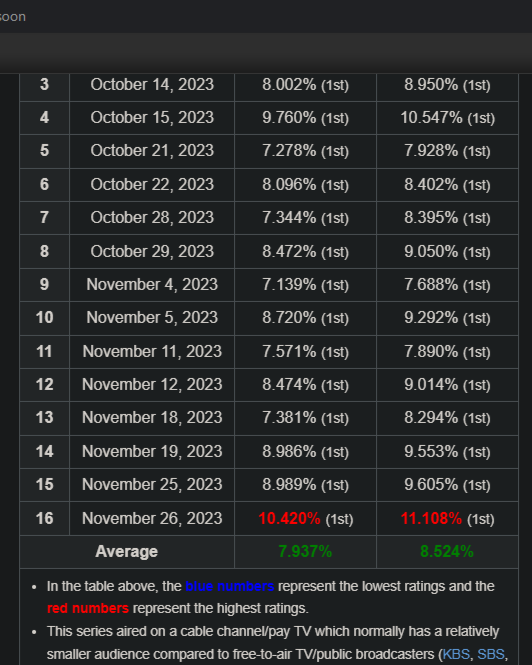Viewport: 532px width, 665px height.
Task: Click the red 10.420% highest rating
Action: pyautogui.click(x=289, y=518)
